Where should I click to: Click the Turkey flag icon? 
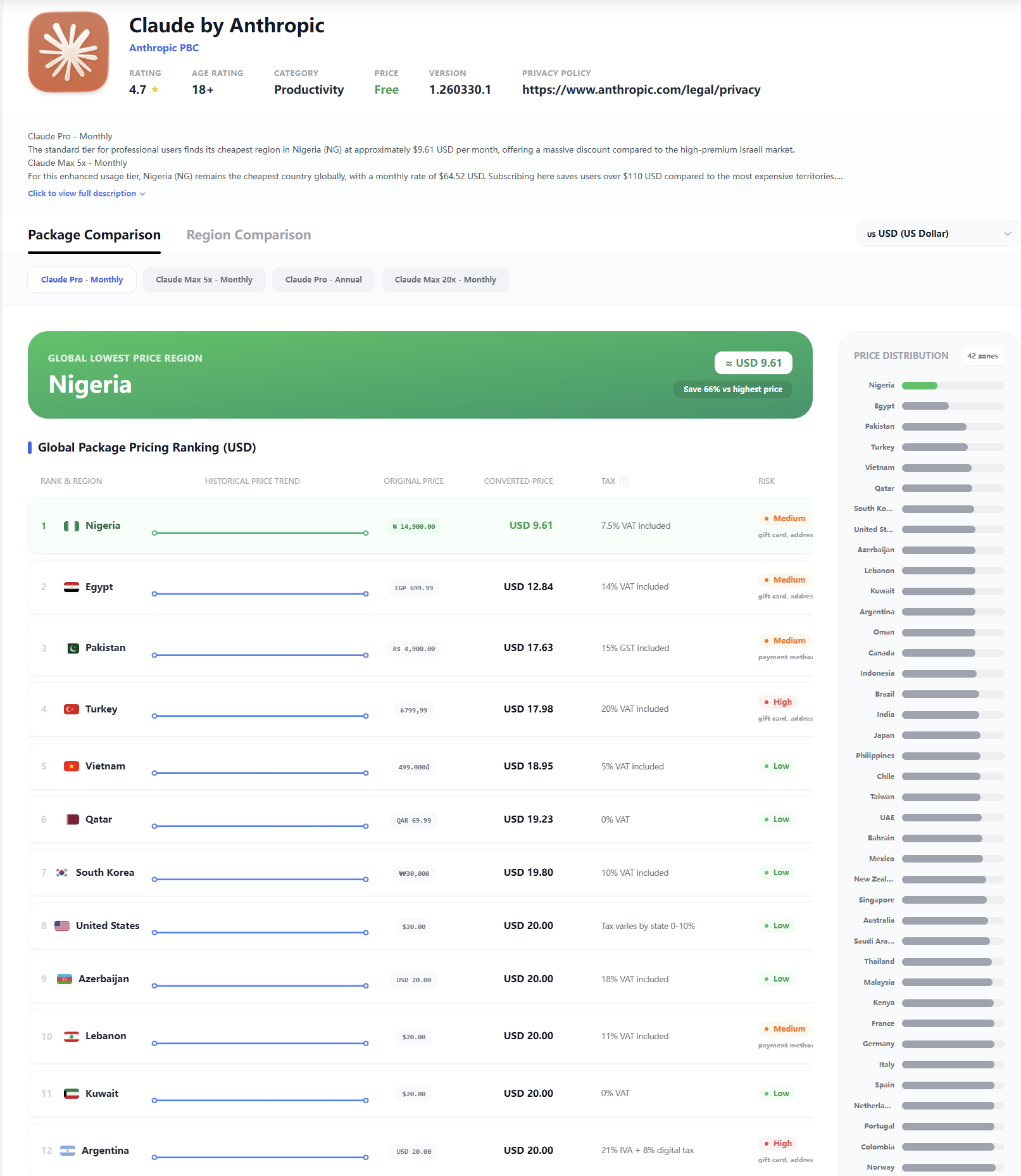coord(72,709)
